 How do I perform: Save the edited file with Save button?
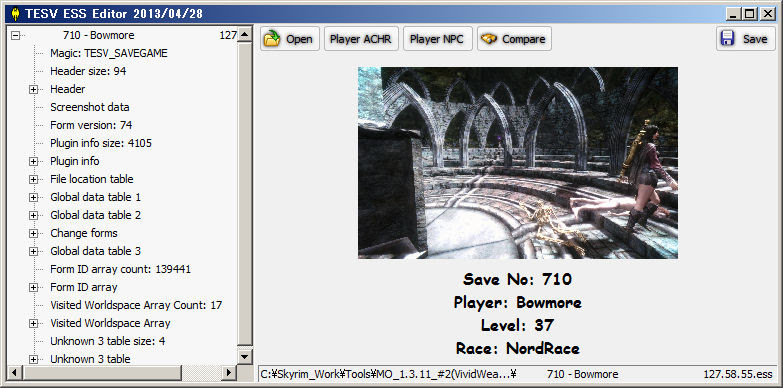point(746,39)
